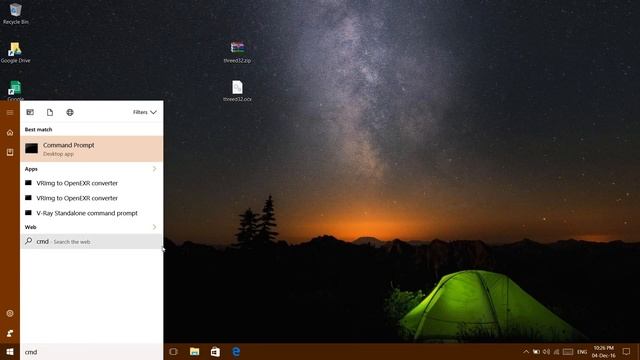Open the hamburger menu in the search sidebar

tap(10, 112)
